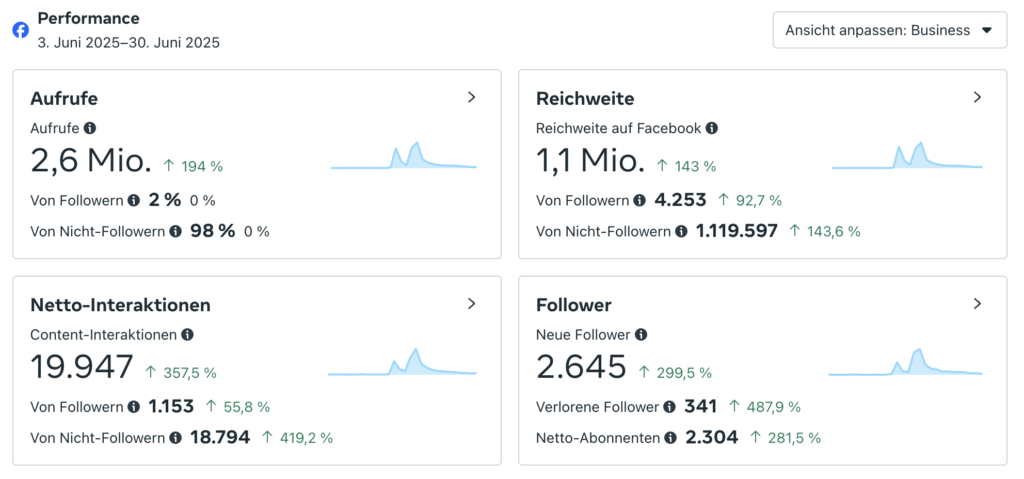The width and height of the screenshot is (1024, 479).
Task: Select the 1,1 Mio. Reichweite value
Action: [x=590, y=160]
